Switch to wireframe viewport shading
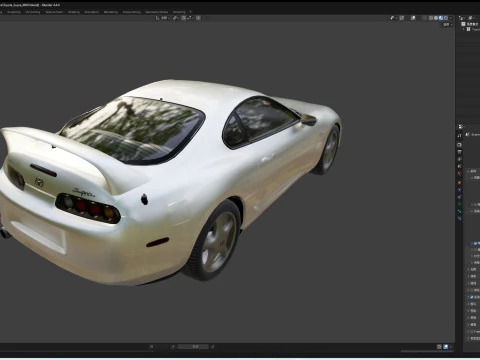This screenshot has height=360, width=480. 431,18
